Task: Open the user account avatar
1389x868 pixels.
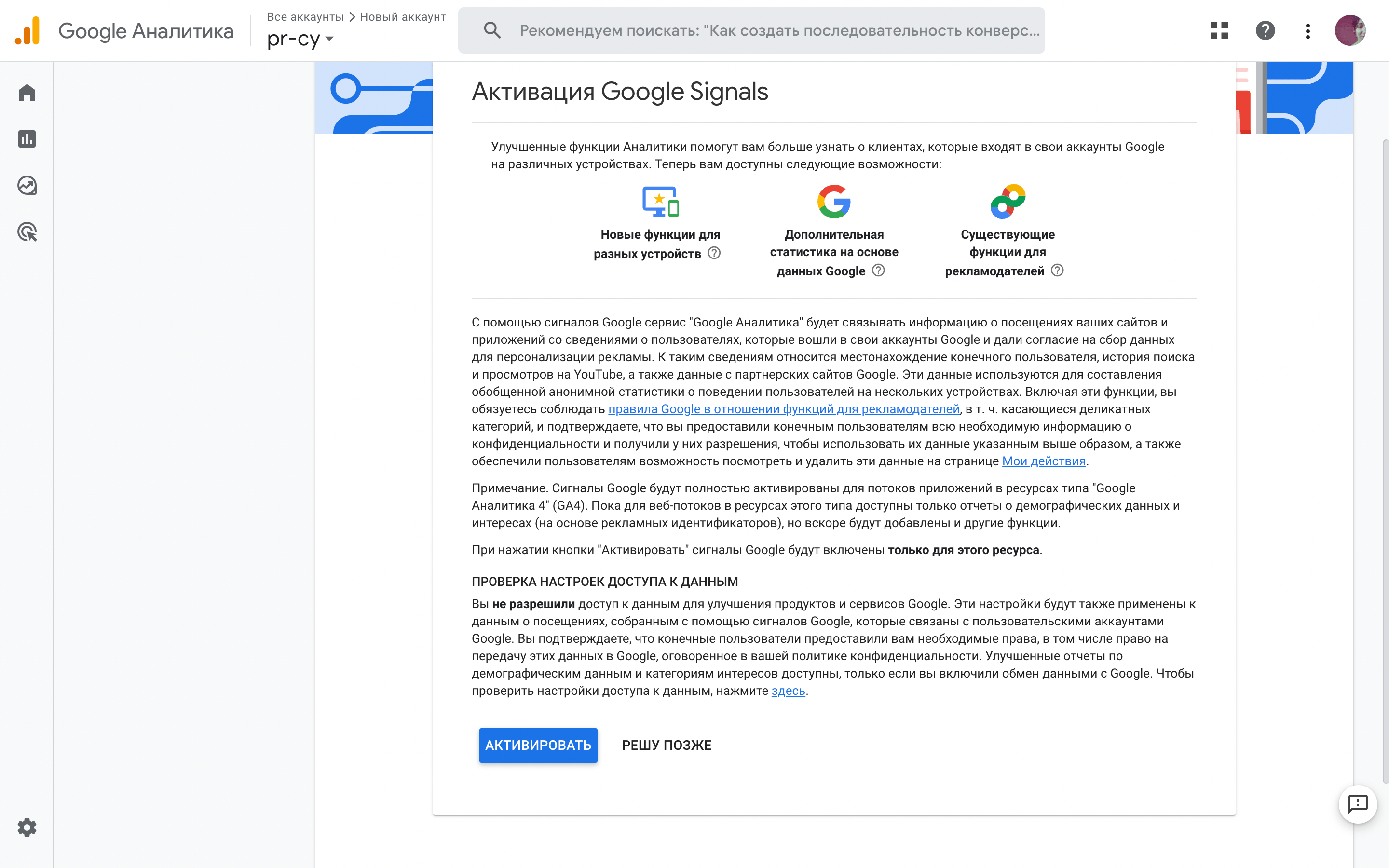Action: click(x=1350, y=30)
